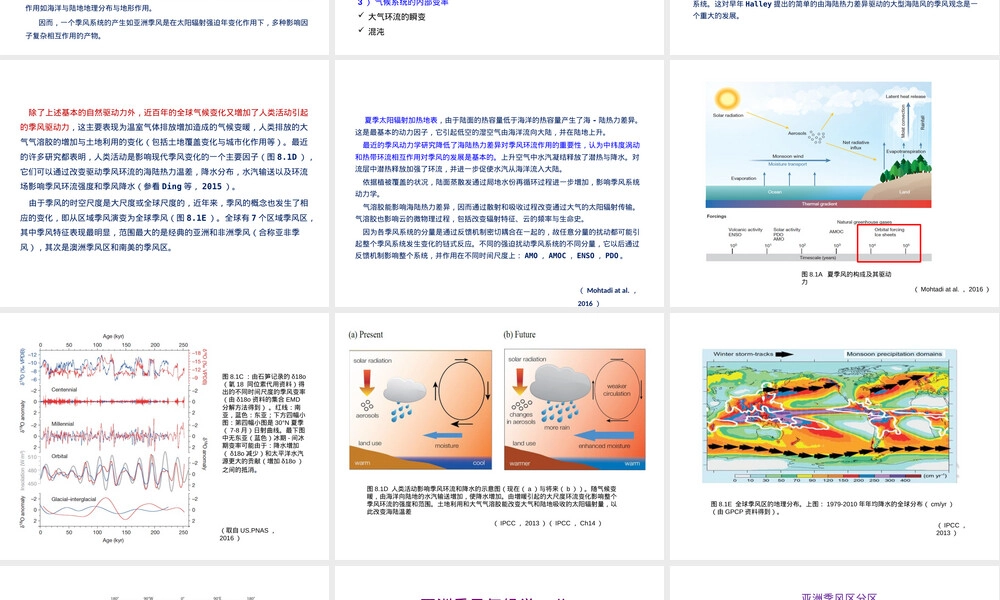This screenshot has height=600, width=1000.
Task: Click the paragraph starting 因为各季风系统的分量
Action: pyautogui.click(x=497, y=244)
